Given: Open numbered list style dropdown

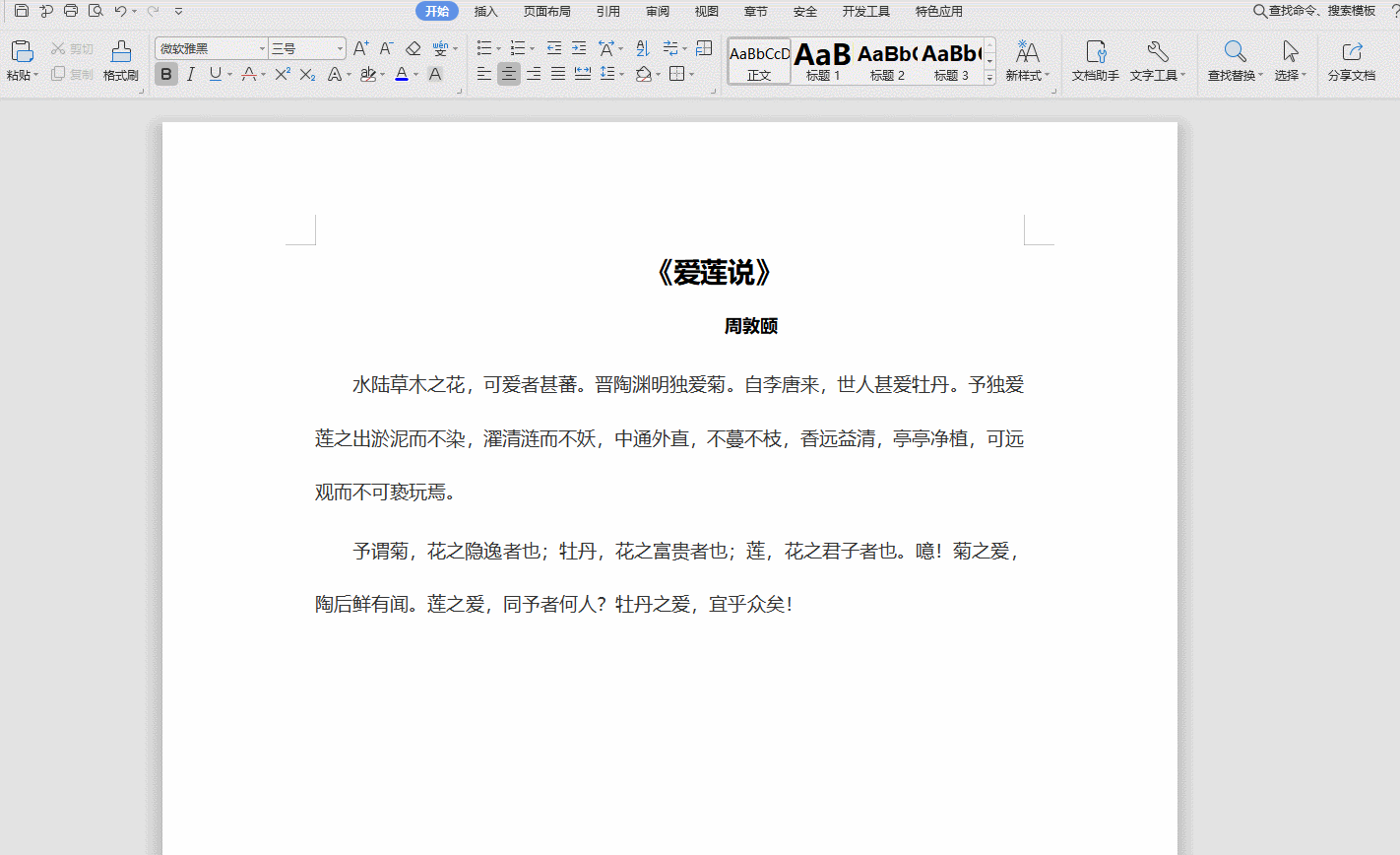Looking at the screenshot, I should pos(532,48).
